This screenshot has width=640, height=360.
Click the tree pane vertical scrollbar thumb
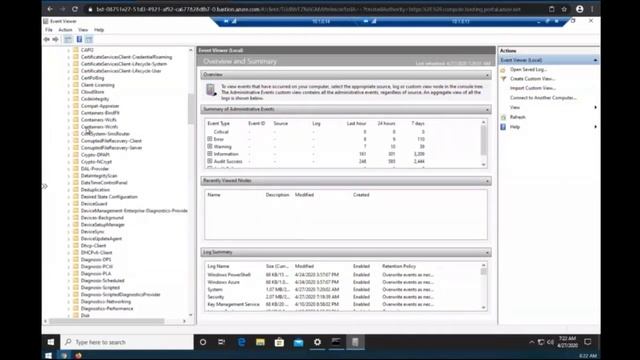click(x=191, y=109)
